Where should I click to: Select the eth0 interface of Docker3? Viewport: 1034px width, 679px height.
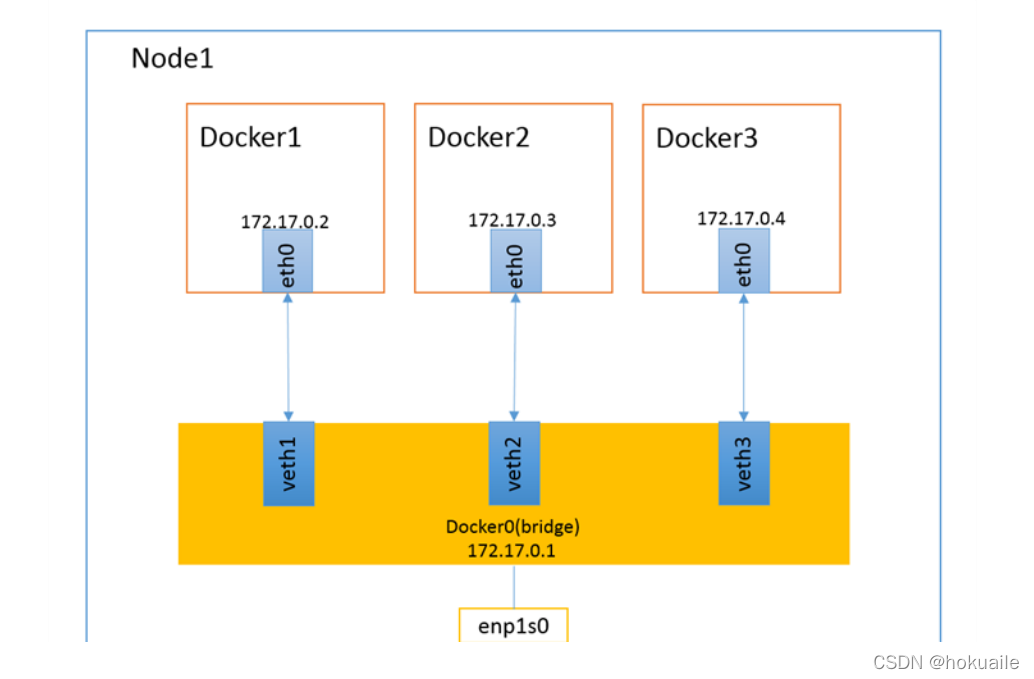point(744,262)
